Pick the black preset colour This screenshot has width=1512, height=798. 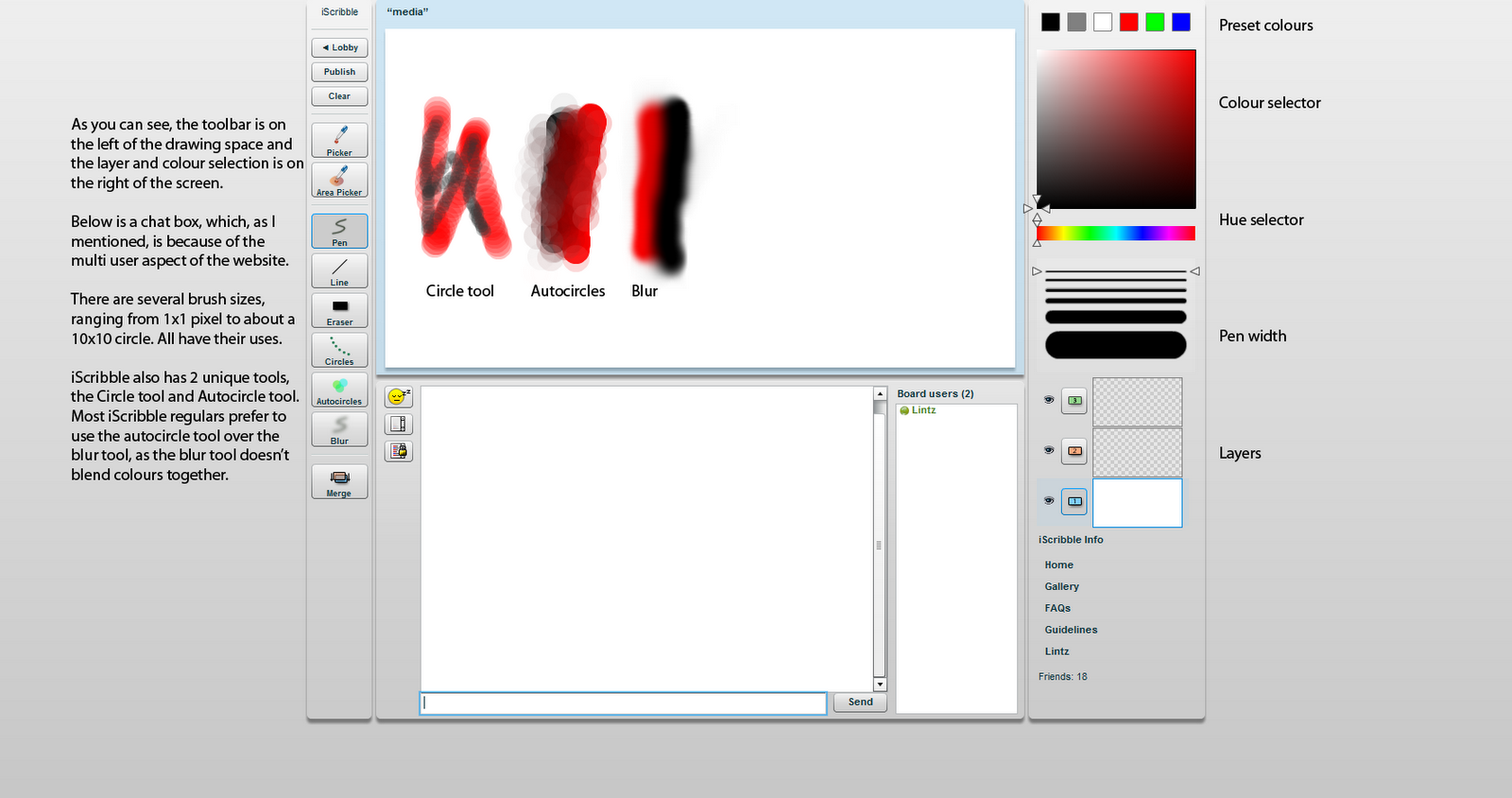pos(1051,23)
